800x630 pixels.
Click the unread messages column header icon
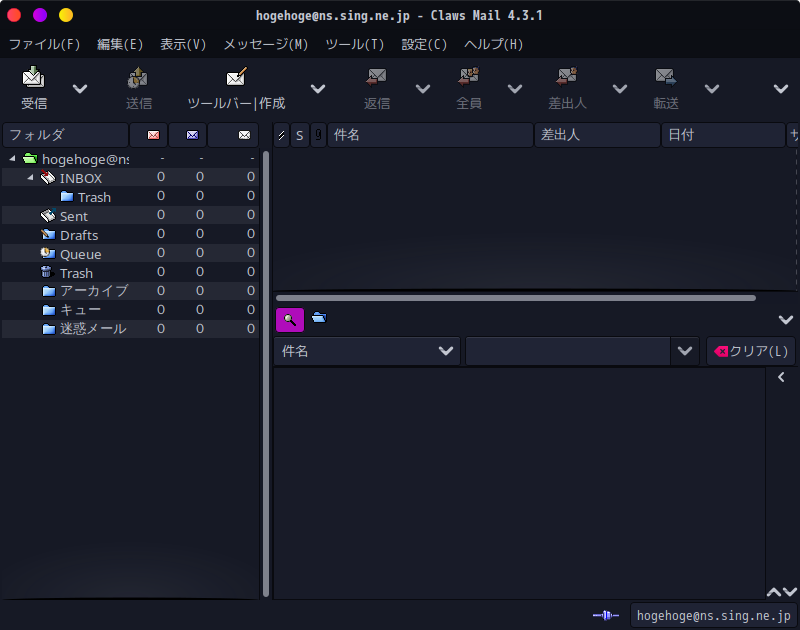pyautogui.click(x=192, y=135)
